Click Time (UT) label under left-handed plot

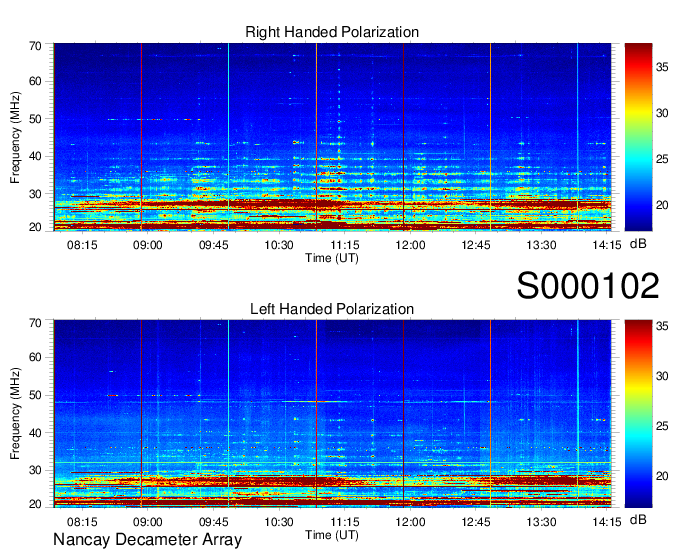point(332,535)
